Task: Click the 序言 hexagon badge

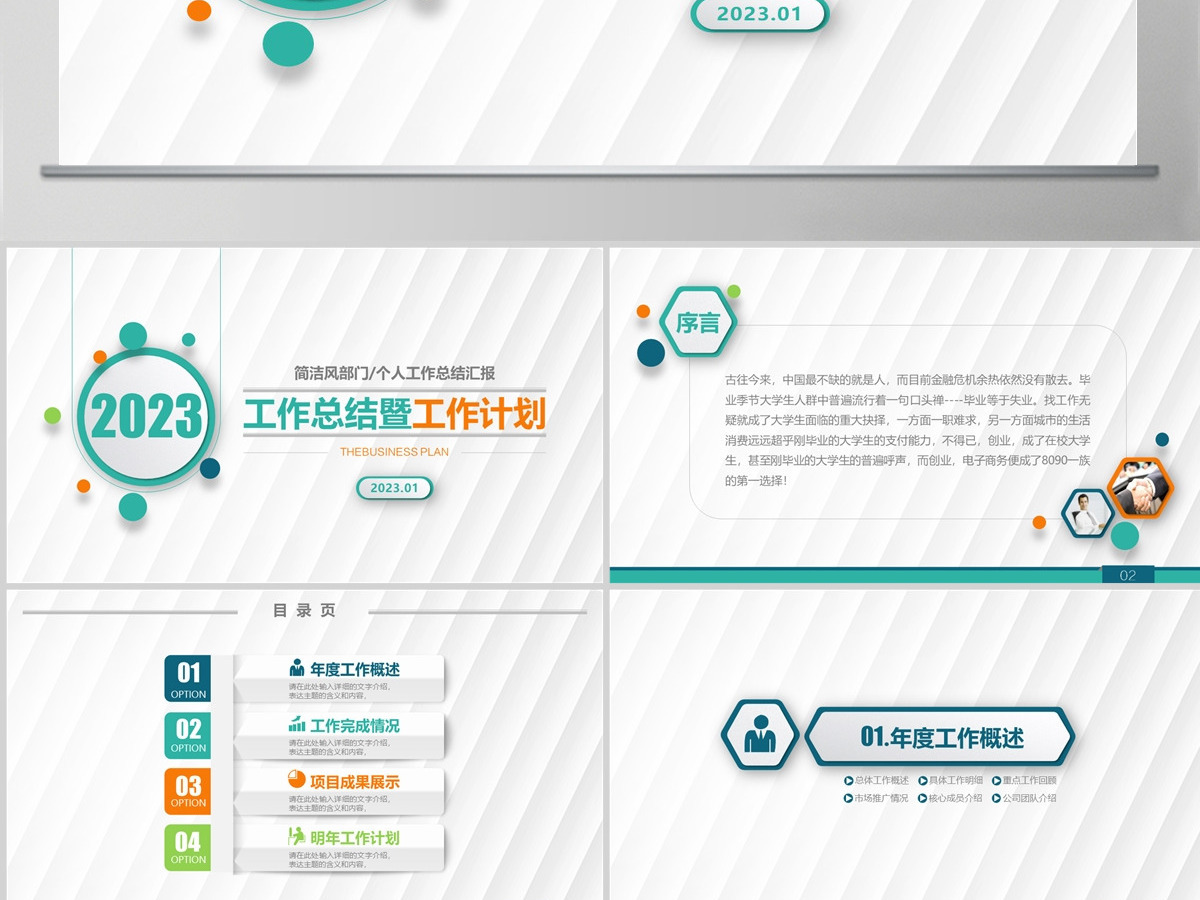Action: 698,322
